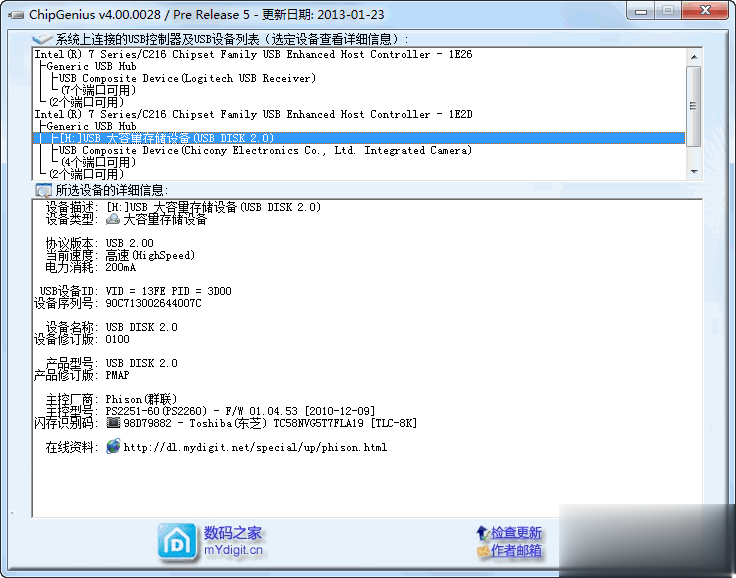Click the 高速(HighSpeed) current speed value
736x578 pixels.
pyautogui.click(x=150, y=255)
